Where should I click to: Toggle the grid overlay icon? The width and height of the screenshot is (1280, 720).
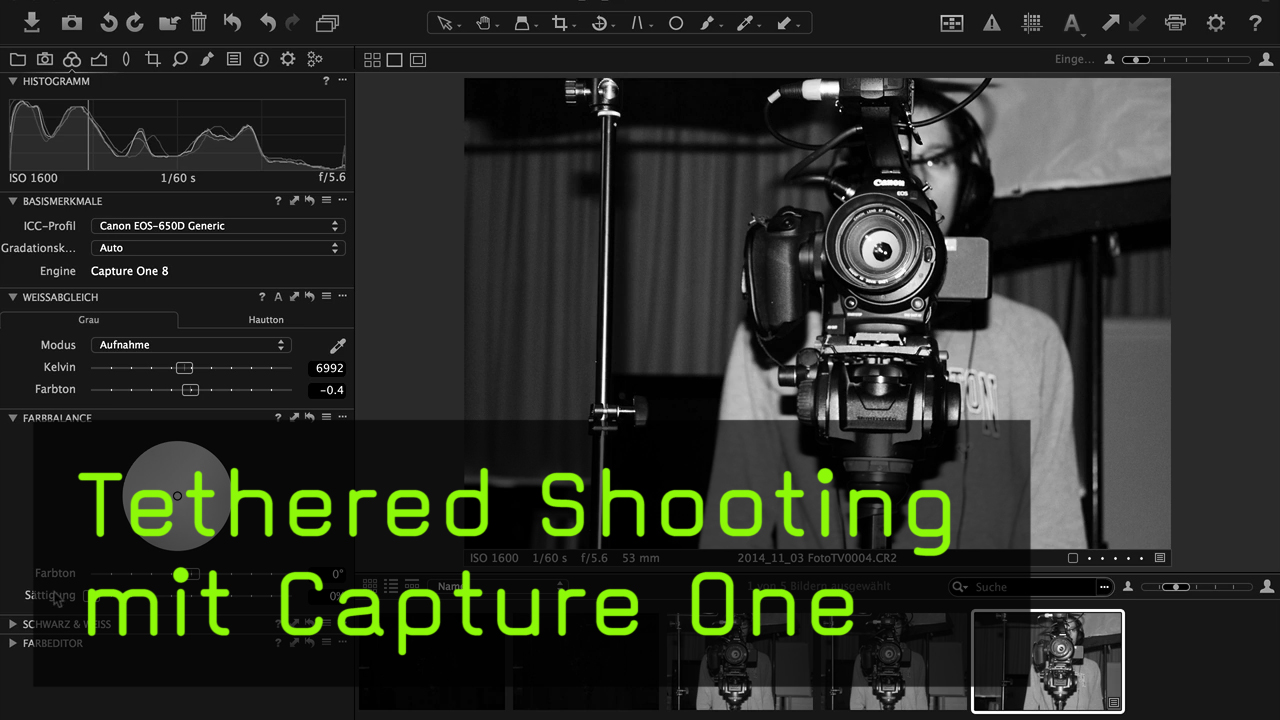pos(1031,22)
